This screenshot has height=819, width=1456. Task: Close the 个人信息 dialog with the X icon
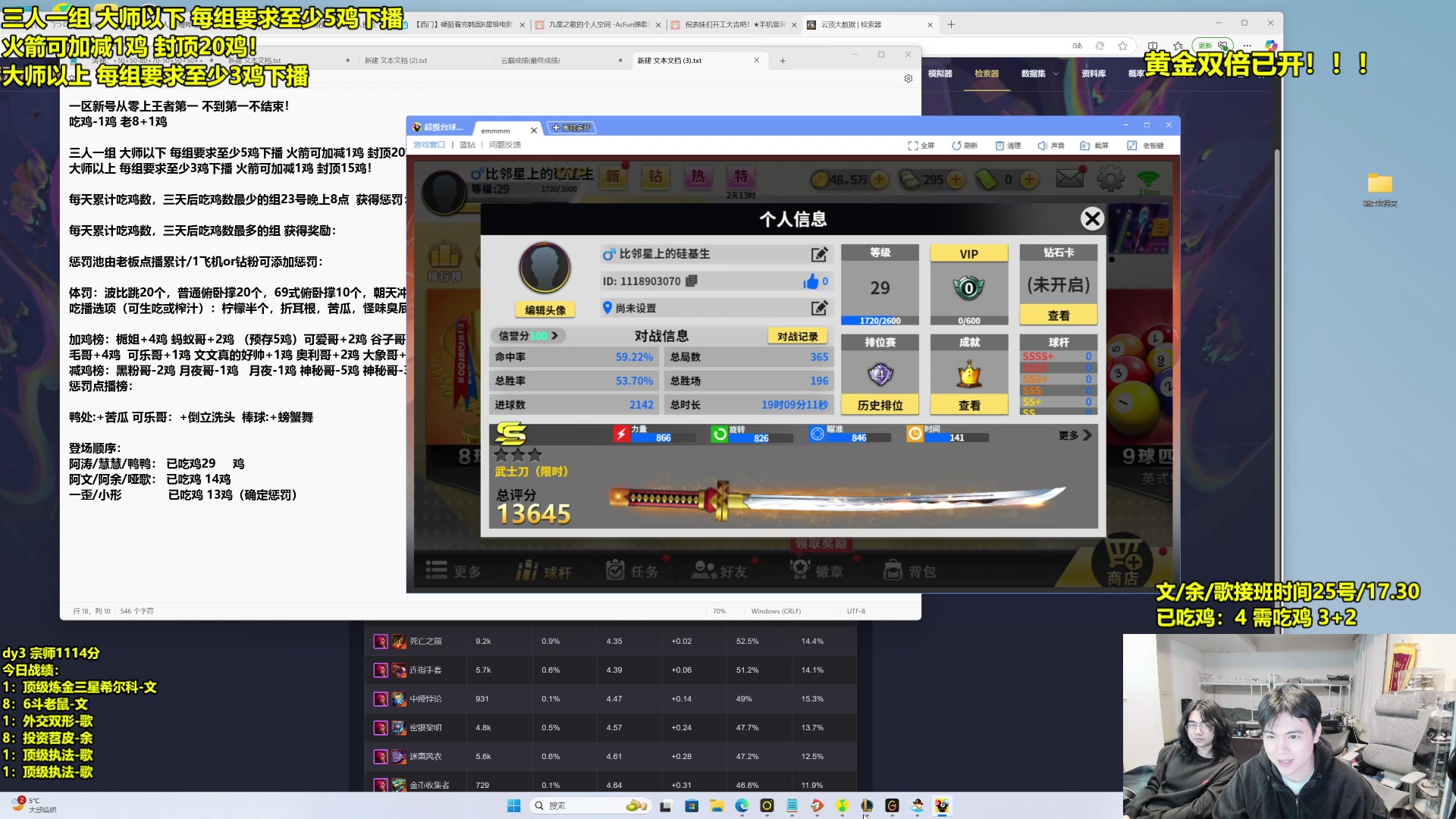pos(1092,219)
